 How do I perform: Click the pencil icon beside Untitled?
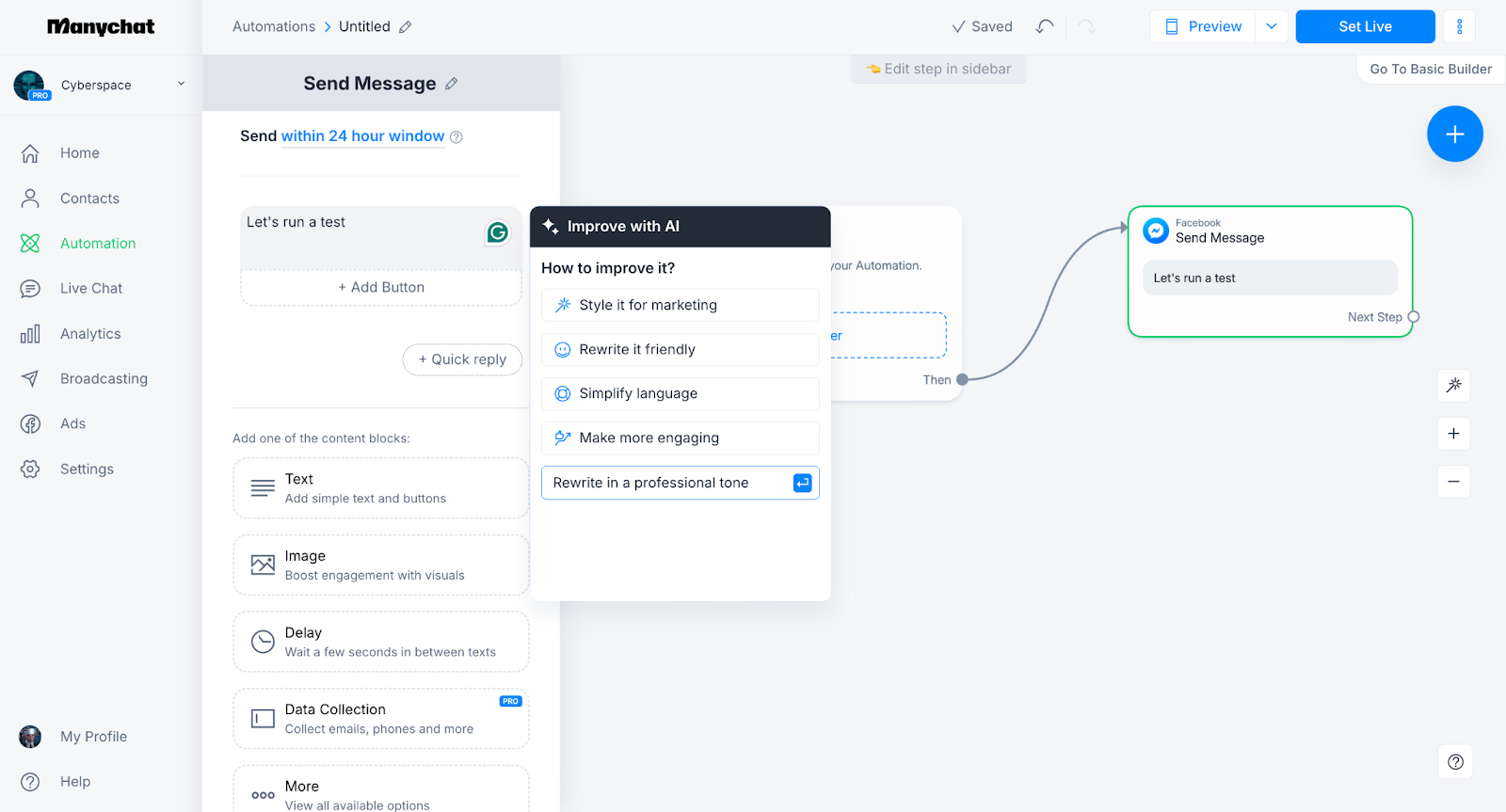(405, 27)
